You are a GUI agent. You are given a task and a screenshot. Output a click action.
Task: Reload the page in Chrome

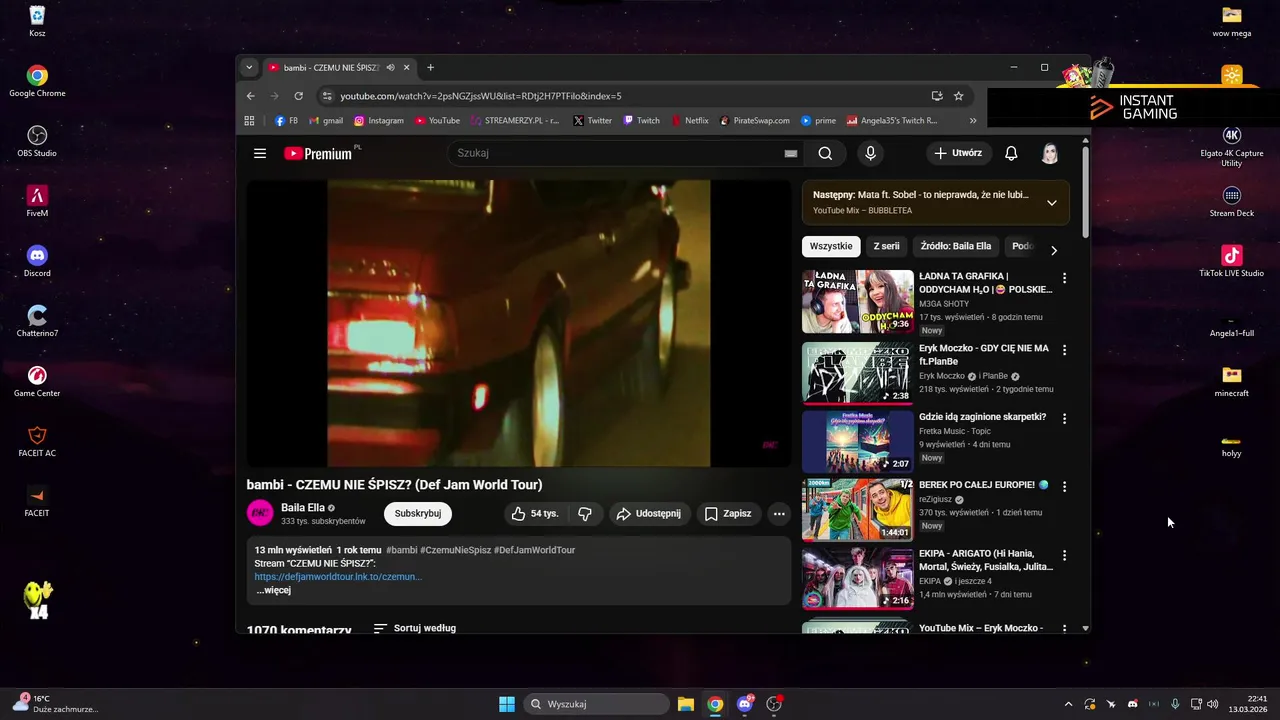click(x=298, y=96)
